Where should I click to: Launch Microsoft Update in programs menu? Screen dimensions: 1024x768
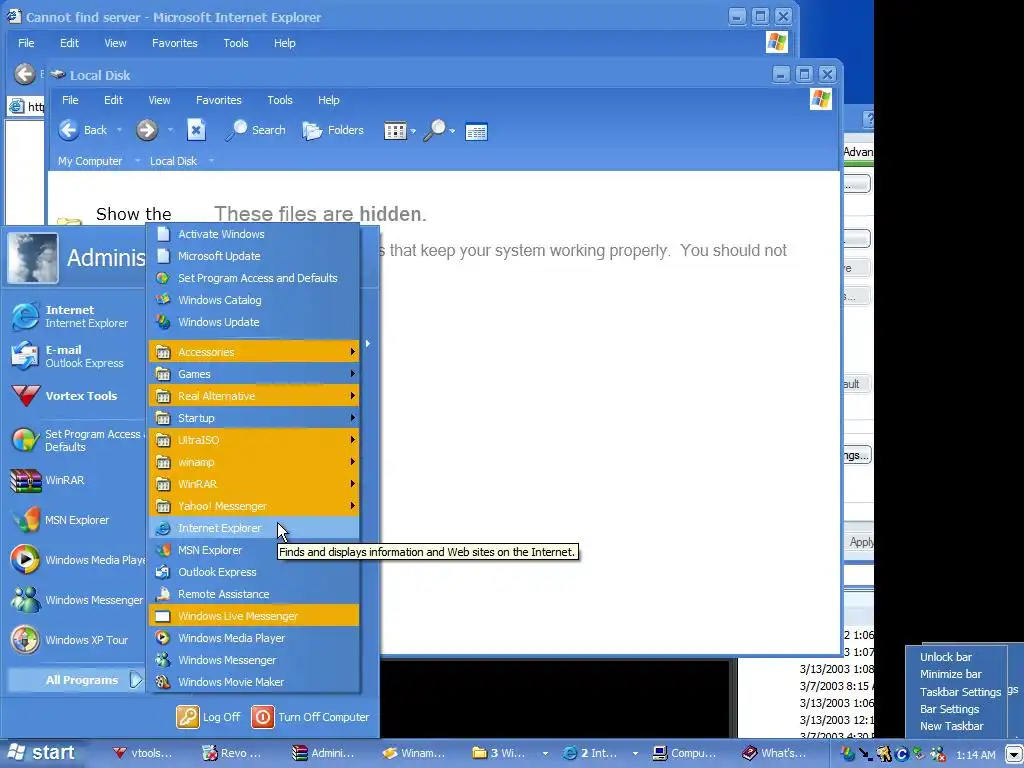254,256
